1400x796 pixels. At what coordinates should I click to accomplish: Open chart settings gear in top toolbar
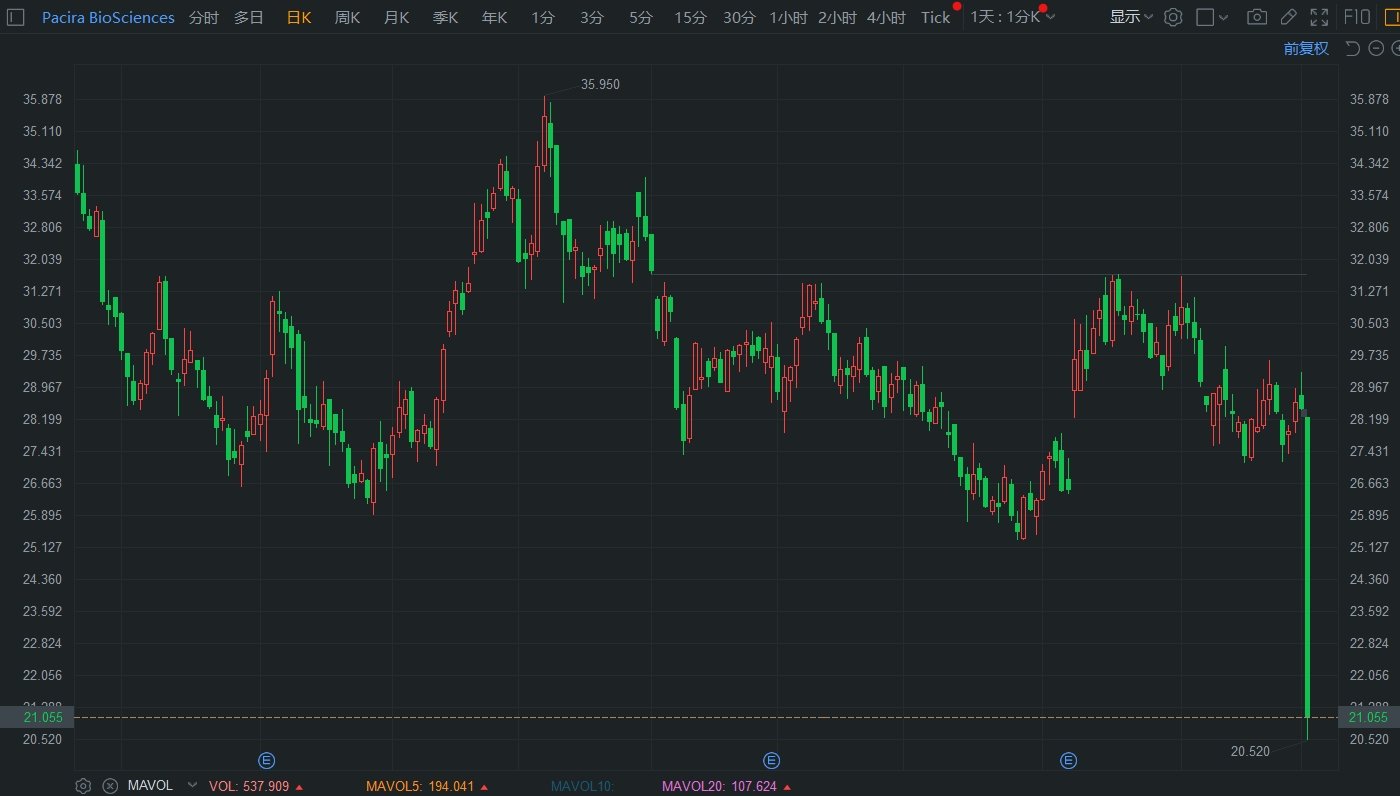click(1173, 17)
